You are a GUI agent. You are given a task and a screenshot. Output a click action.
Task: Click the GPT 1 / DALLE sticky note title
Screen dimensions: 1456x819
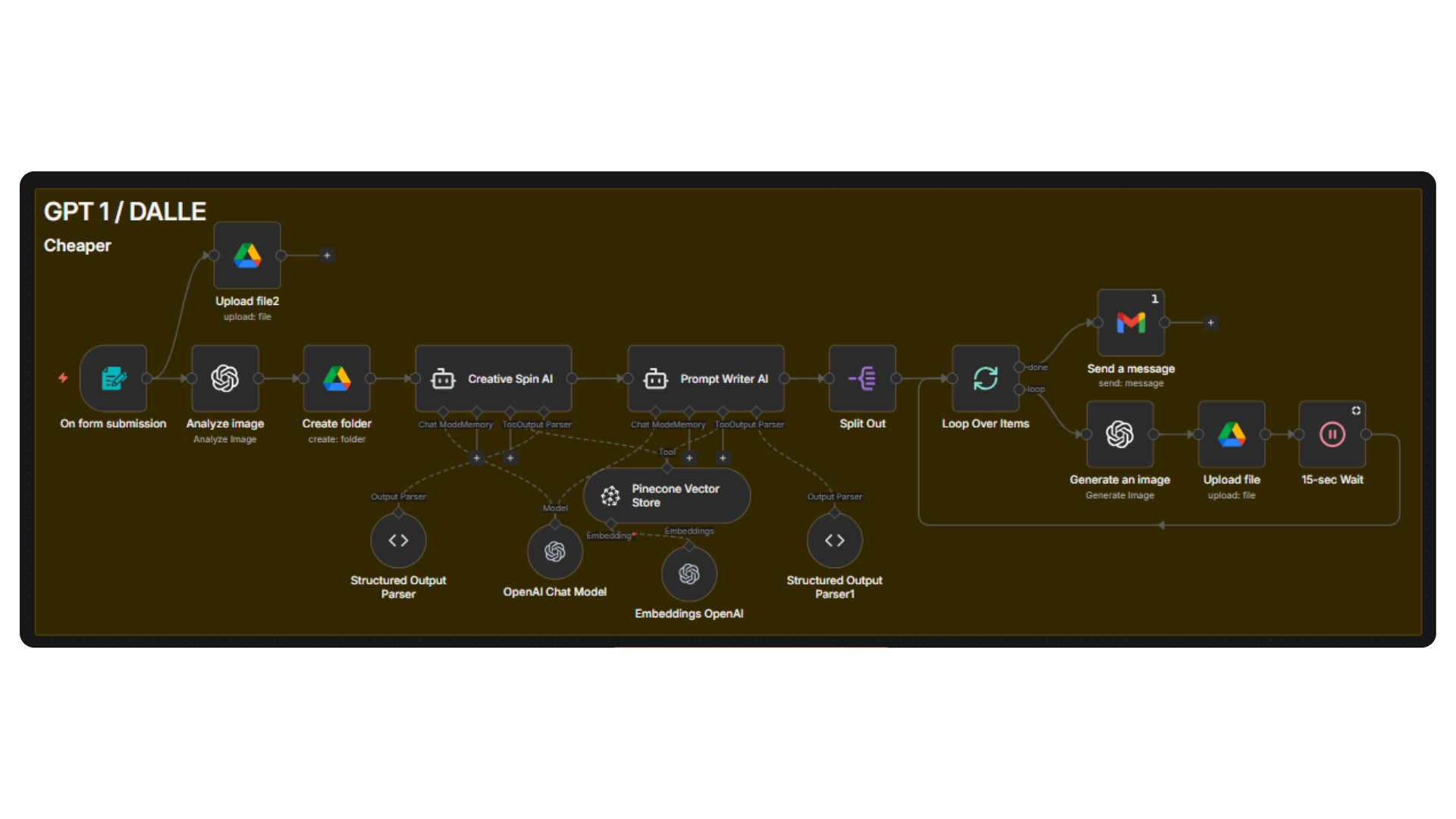click(x=125, y=212)
